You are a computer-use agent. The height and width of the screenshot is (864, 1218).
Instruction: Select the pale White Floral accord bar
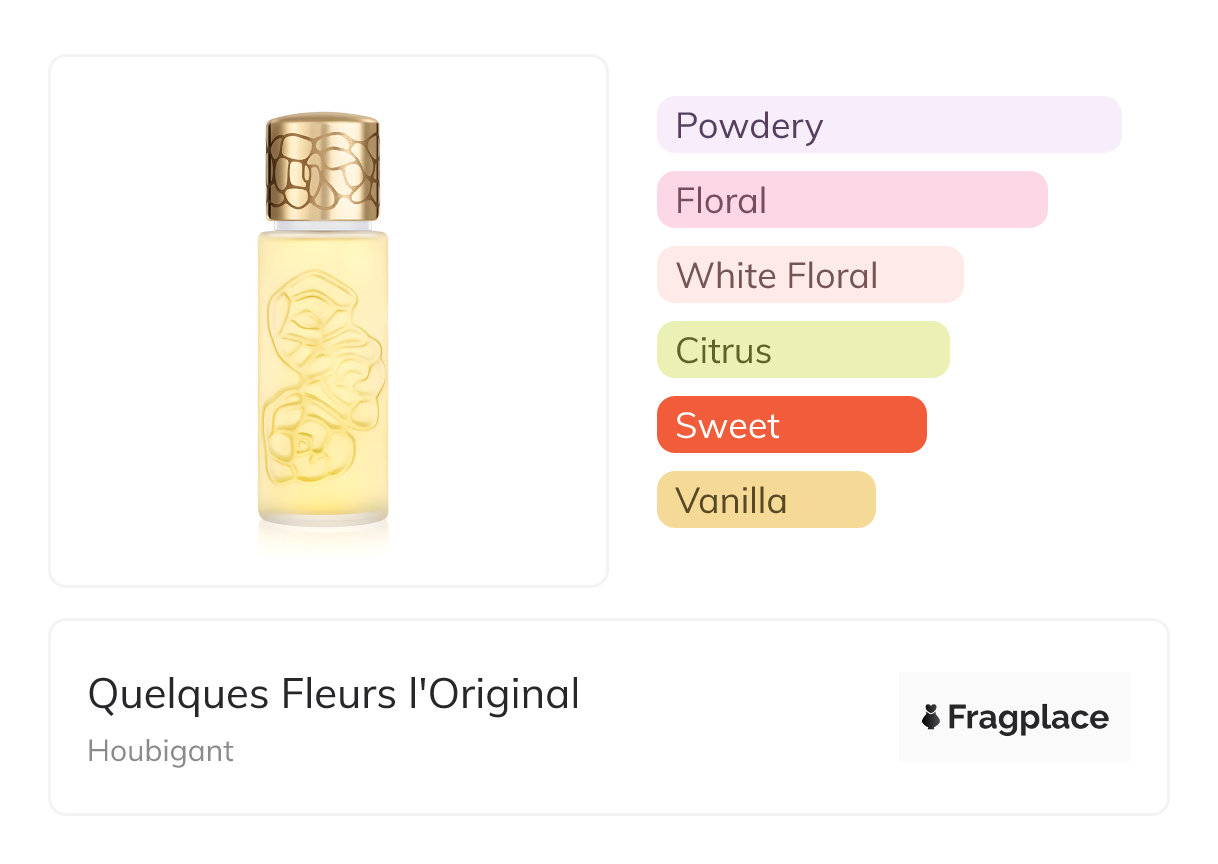click(810, 275)
